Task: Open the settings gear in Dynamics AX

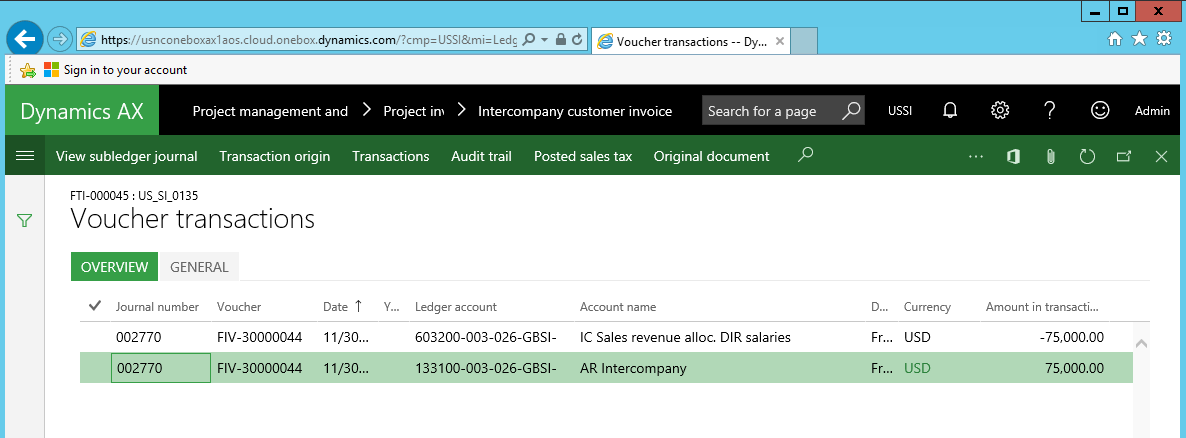Action: (999, 111)
